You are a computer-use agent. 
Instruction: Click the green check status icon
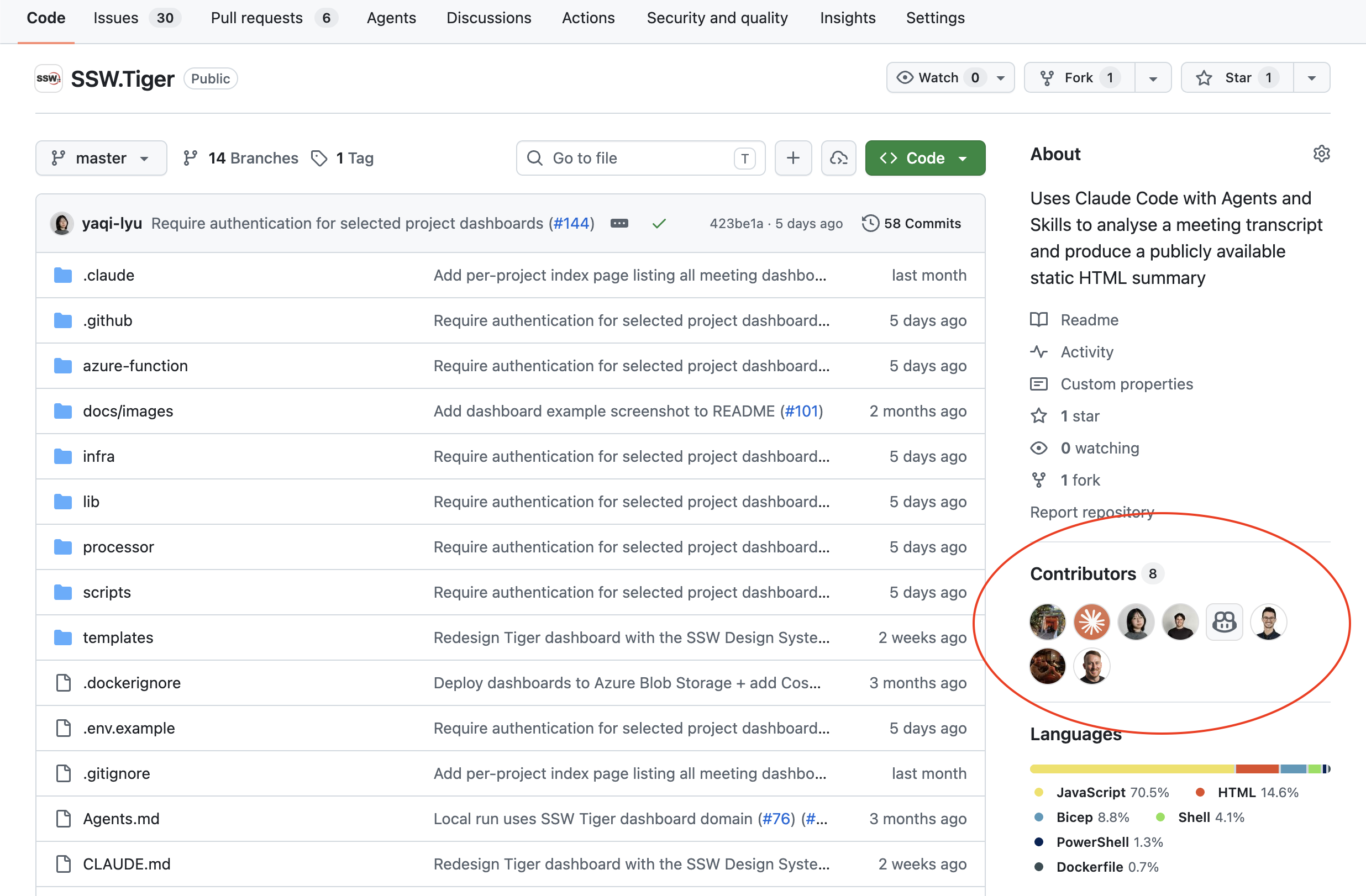pos(659,223)
